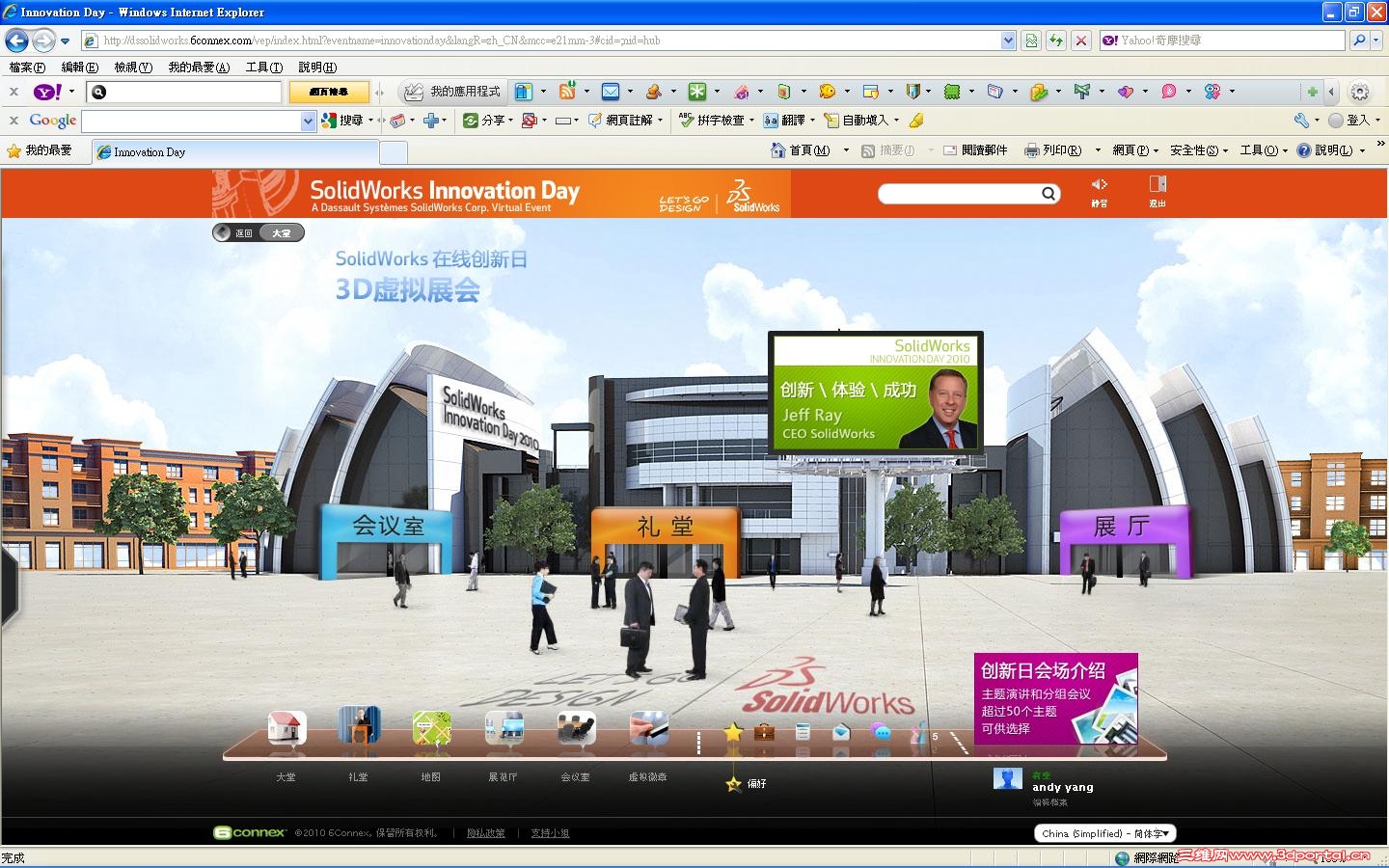Open the 我的最愛 favorites menu in menu bar
Screen dimensions: 1389x868
(199, 68)
